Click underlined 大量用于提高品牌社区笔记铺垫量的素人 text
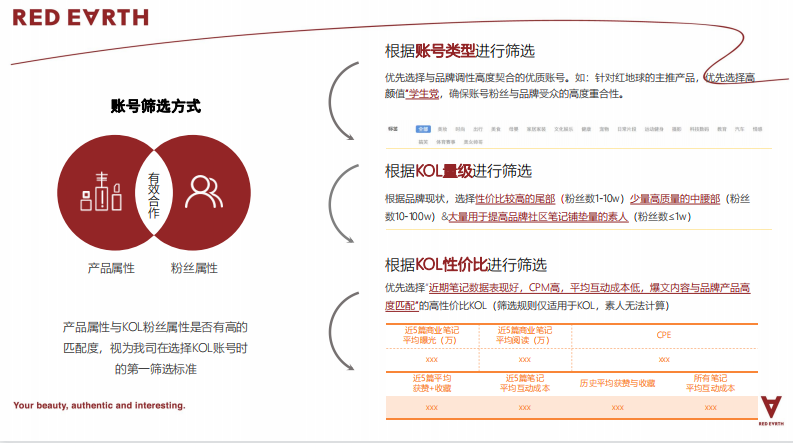793x443 pixels. (538, 216)
